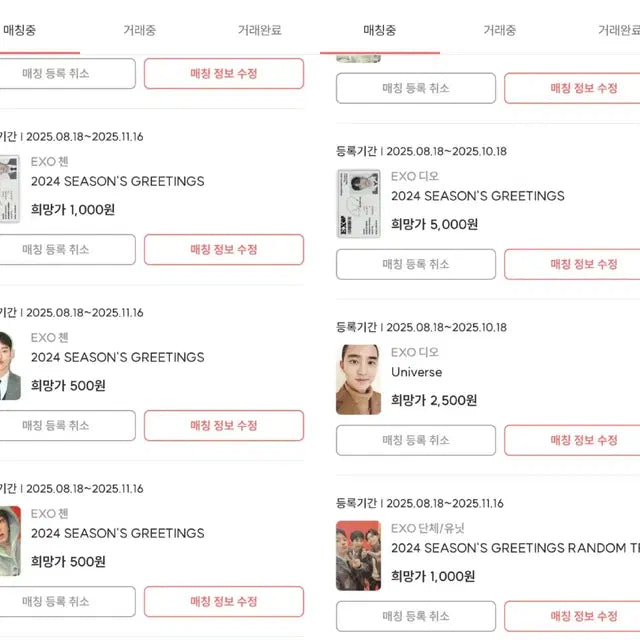Cancel matching for 첸 suit photo listing
Screen dimensions: 640x640
(x=67, y=425)
